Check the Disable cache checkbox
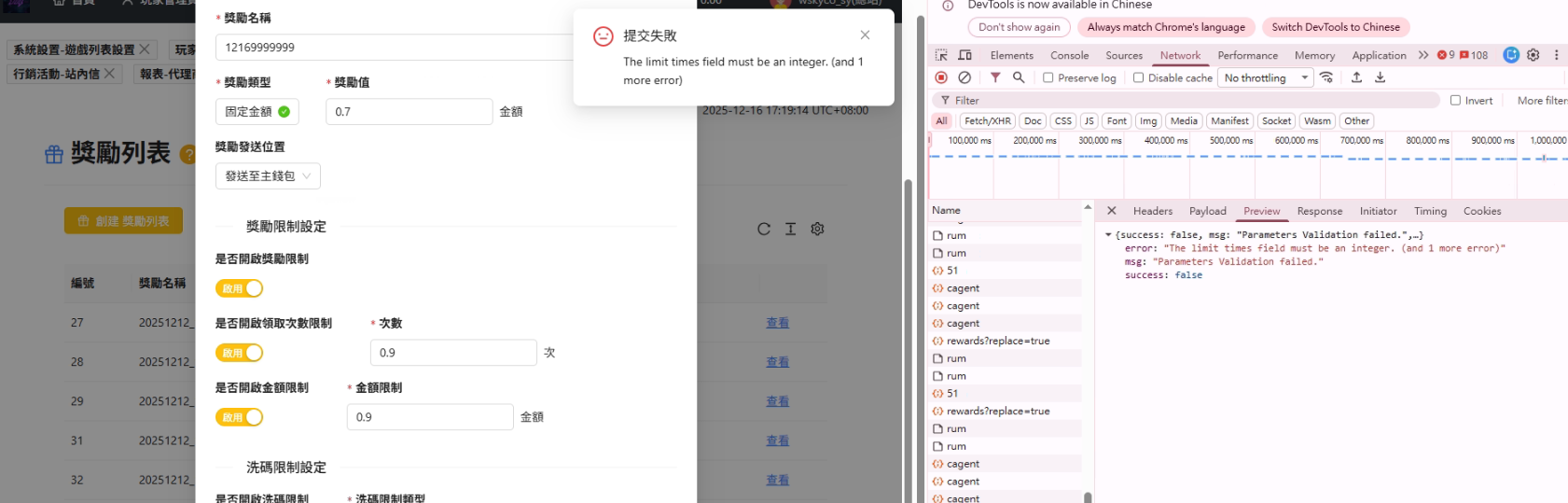This screenshot has height=503, width=1568. tap(1138, 78)
